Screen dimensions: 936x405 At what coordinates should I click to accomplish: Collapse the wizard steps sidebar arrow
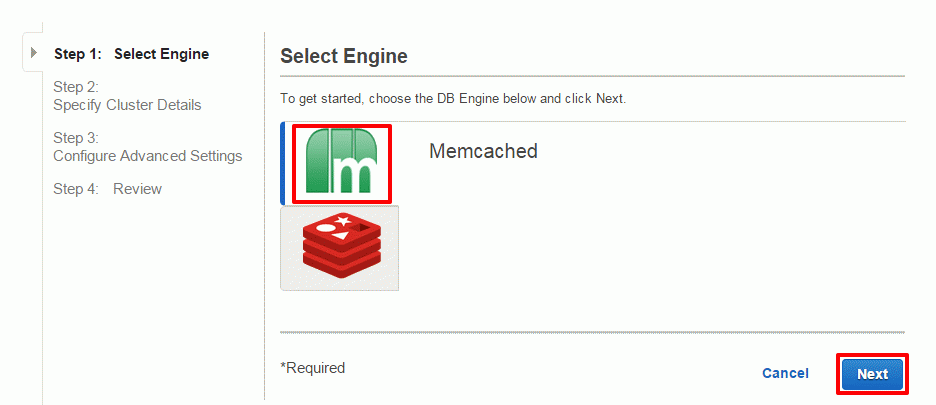pos(34,53)
